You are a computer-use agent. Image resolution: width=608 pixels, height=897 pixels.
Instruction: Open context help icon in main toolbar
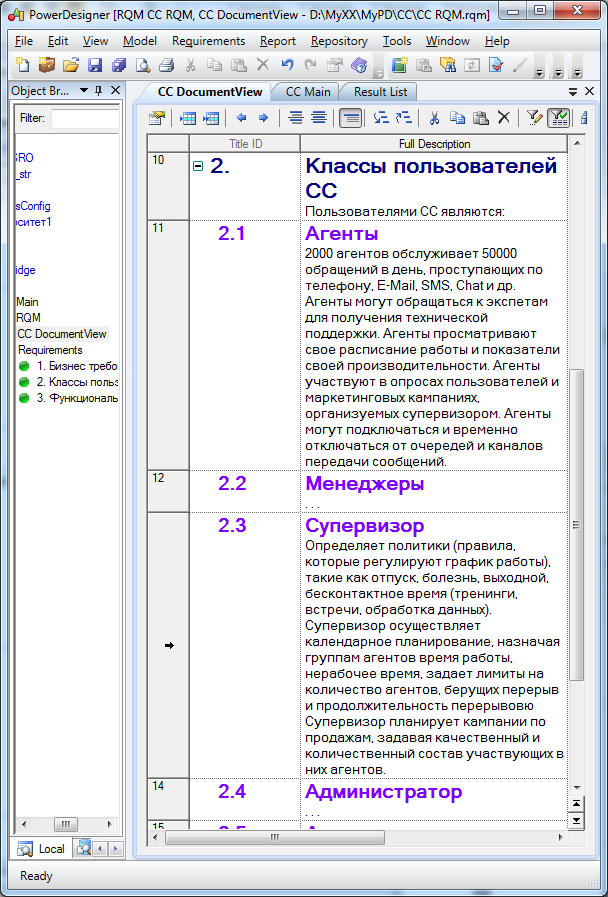pos(359,65)
